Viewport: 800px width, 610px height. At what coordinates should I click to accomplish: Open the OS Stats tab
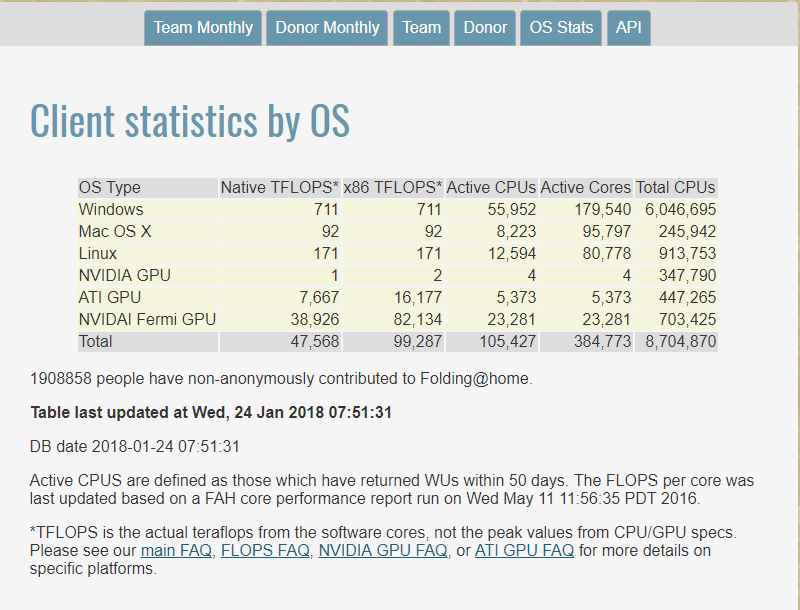[x=561, y=28]
